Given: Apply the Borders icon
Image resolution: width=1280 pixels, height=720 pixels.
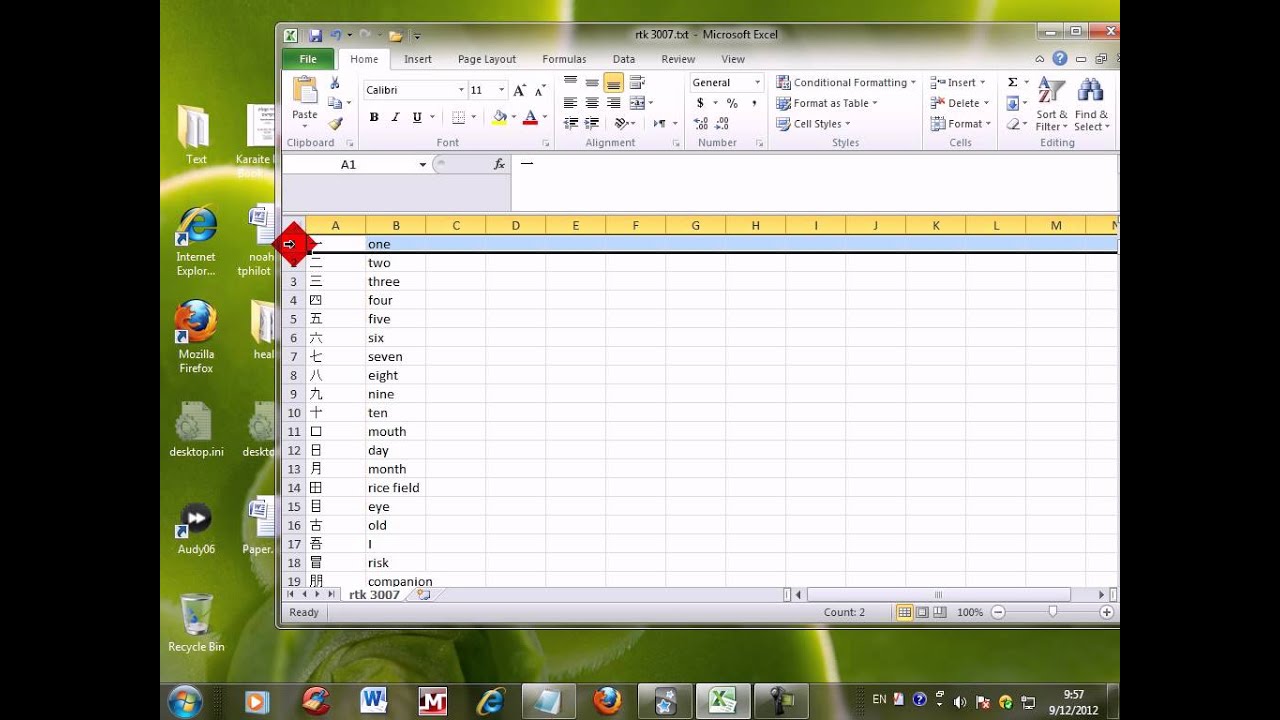Looking at the screenshot, I should pos(458,117).
